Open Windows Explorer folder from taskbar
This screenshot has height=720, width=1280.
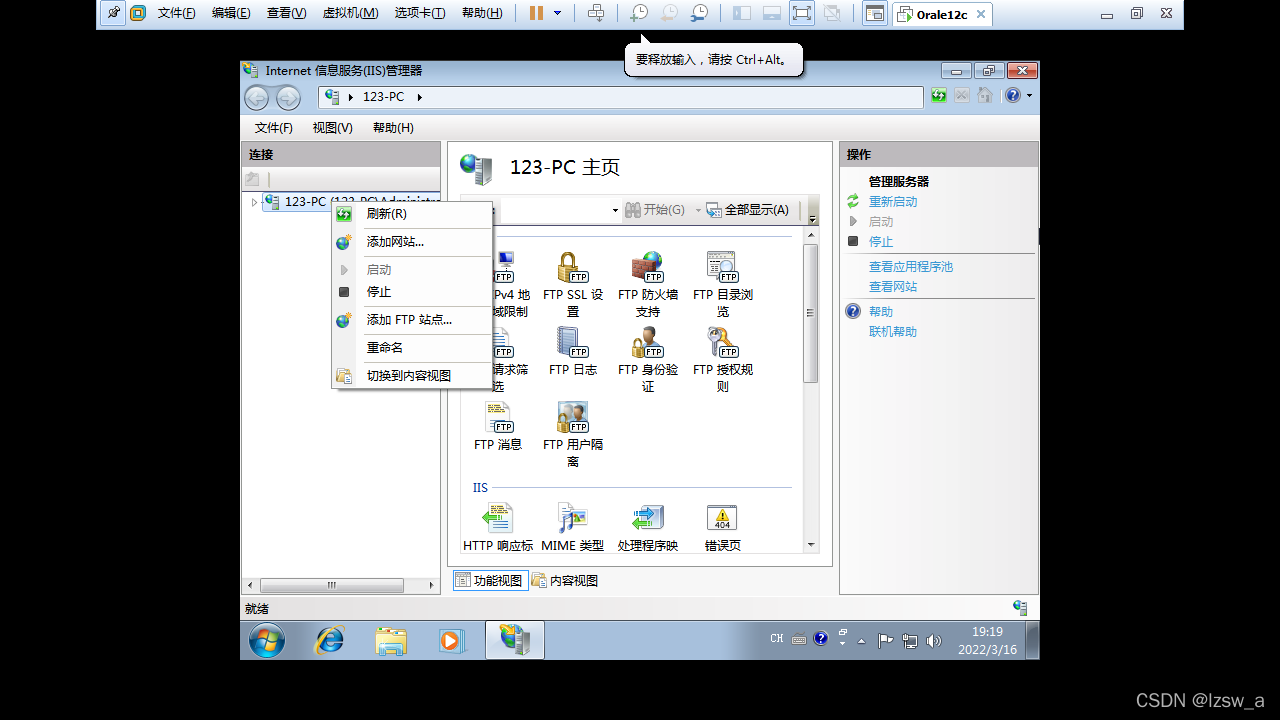click(391, 640)
